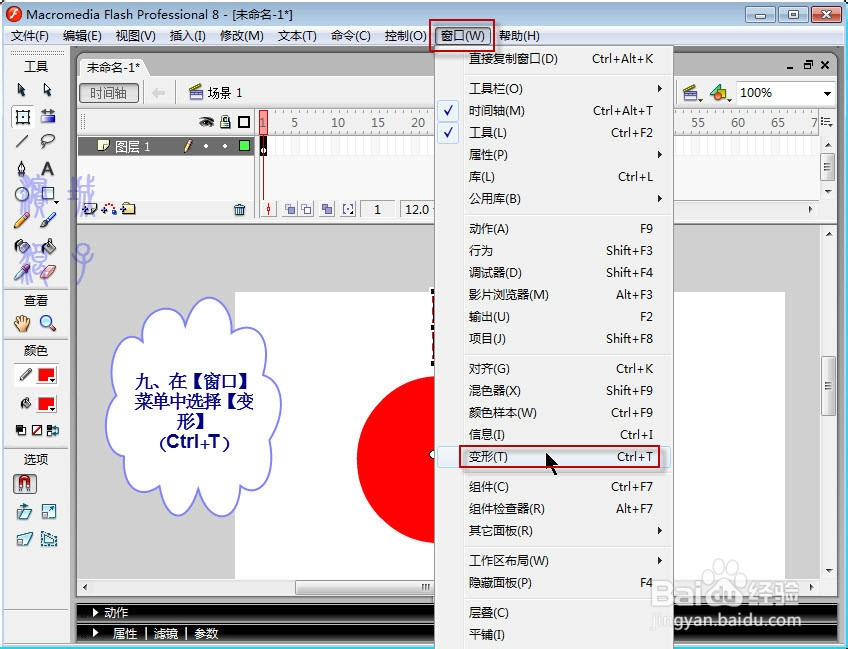Screen dimensions: 848x649
Task: Switch to the 滤镜 tab
Action: 165,633
